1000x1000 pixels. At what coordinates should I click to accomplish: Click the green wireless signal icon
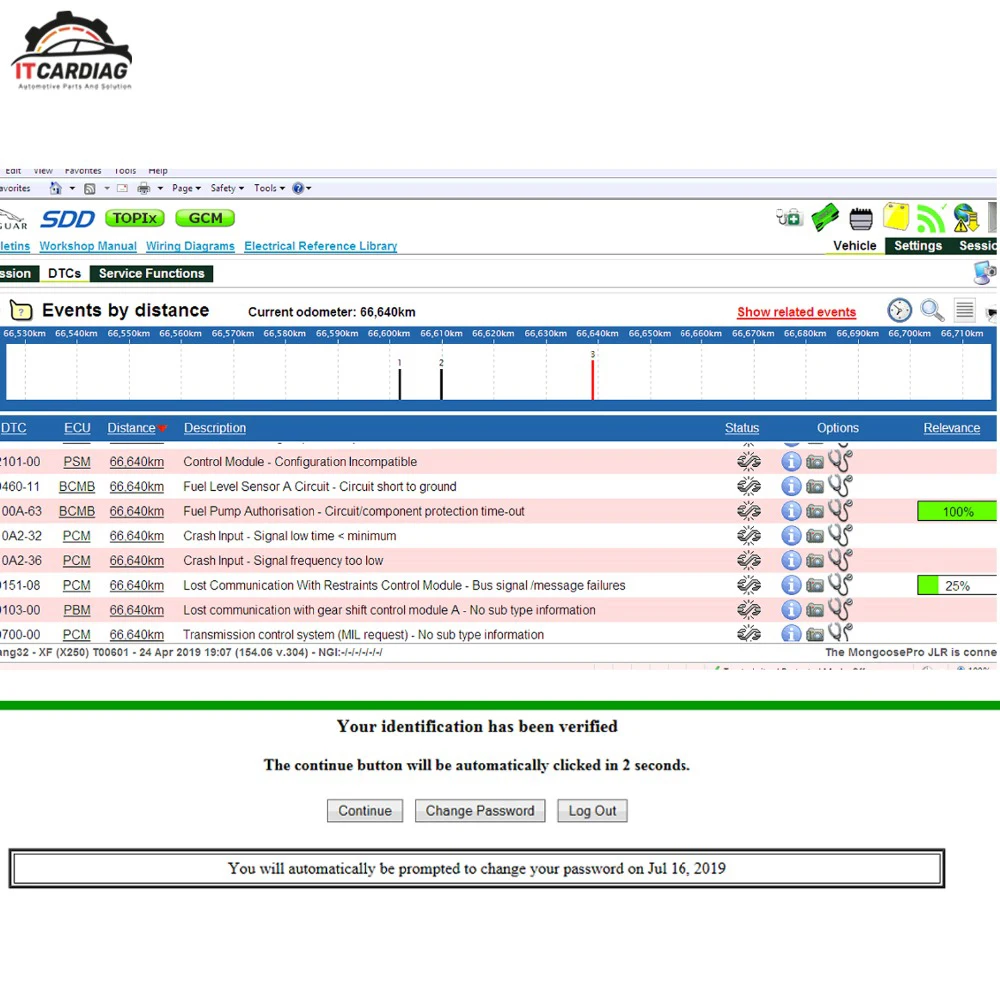point(930,218)
